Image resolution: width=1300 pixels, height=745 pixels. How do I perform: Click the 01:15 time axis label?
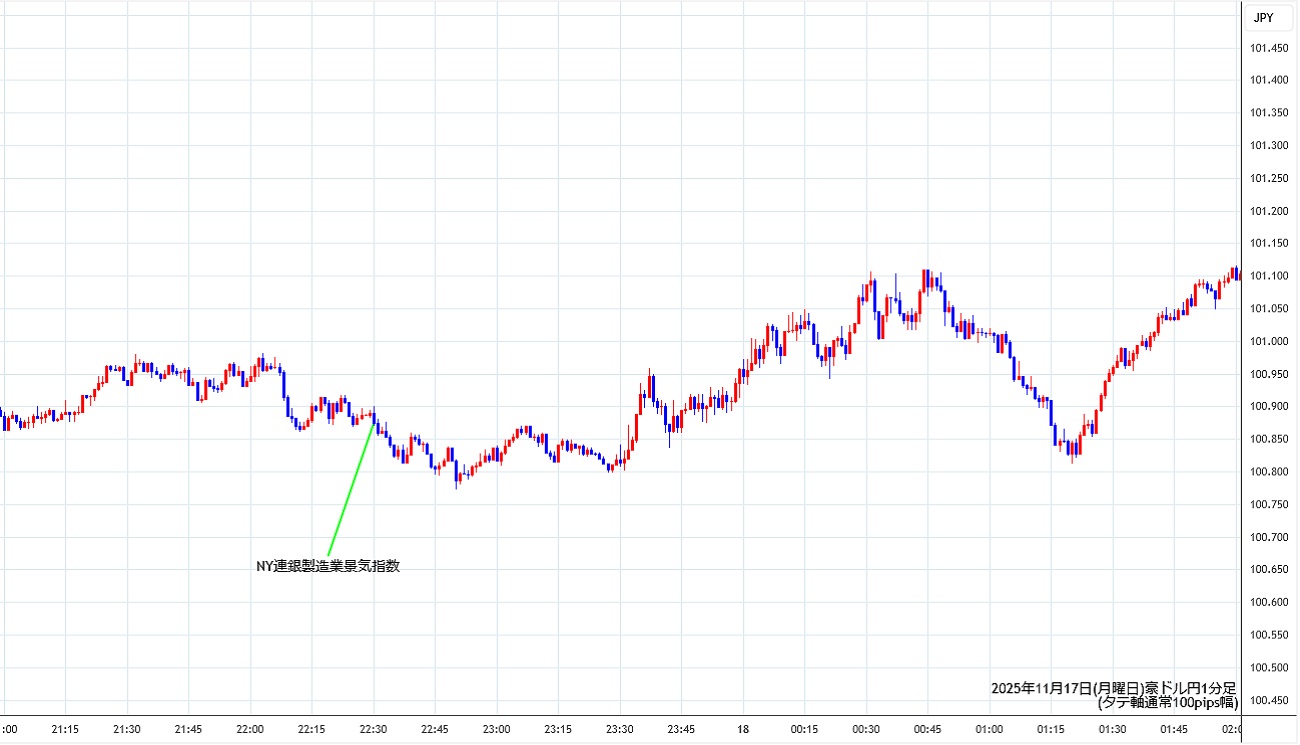point(1051,730)
